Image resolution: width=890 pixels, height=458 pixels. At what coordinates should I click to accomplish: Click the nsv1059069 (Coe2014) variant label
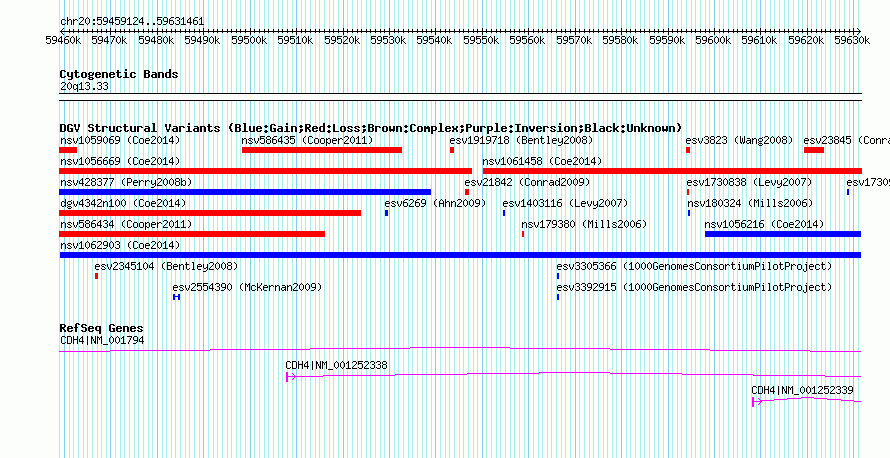tap(120, 140)
